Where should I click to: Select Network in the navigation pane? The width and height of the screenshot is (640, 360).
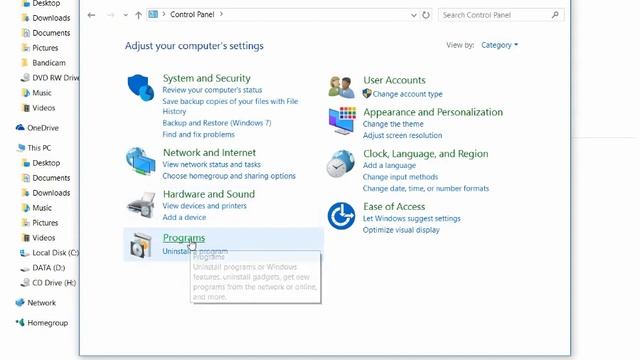pos(36,303)
